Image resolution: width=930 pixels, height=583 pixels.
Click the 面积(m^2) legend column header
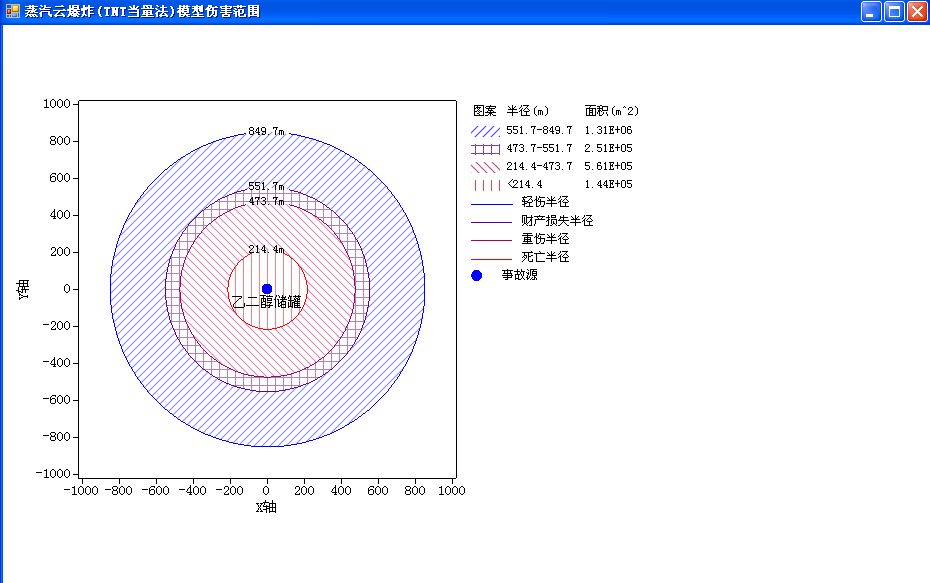pos(611,111)
